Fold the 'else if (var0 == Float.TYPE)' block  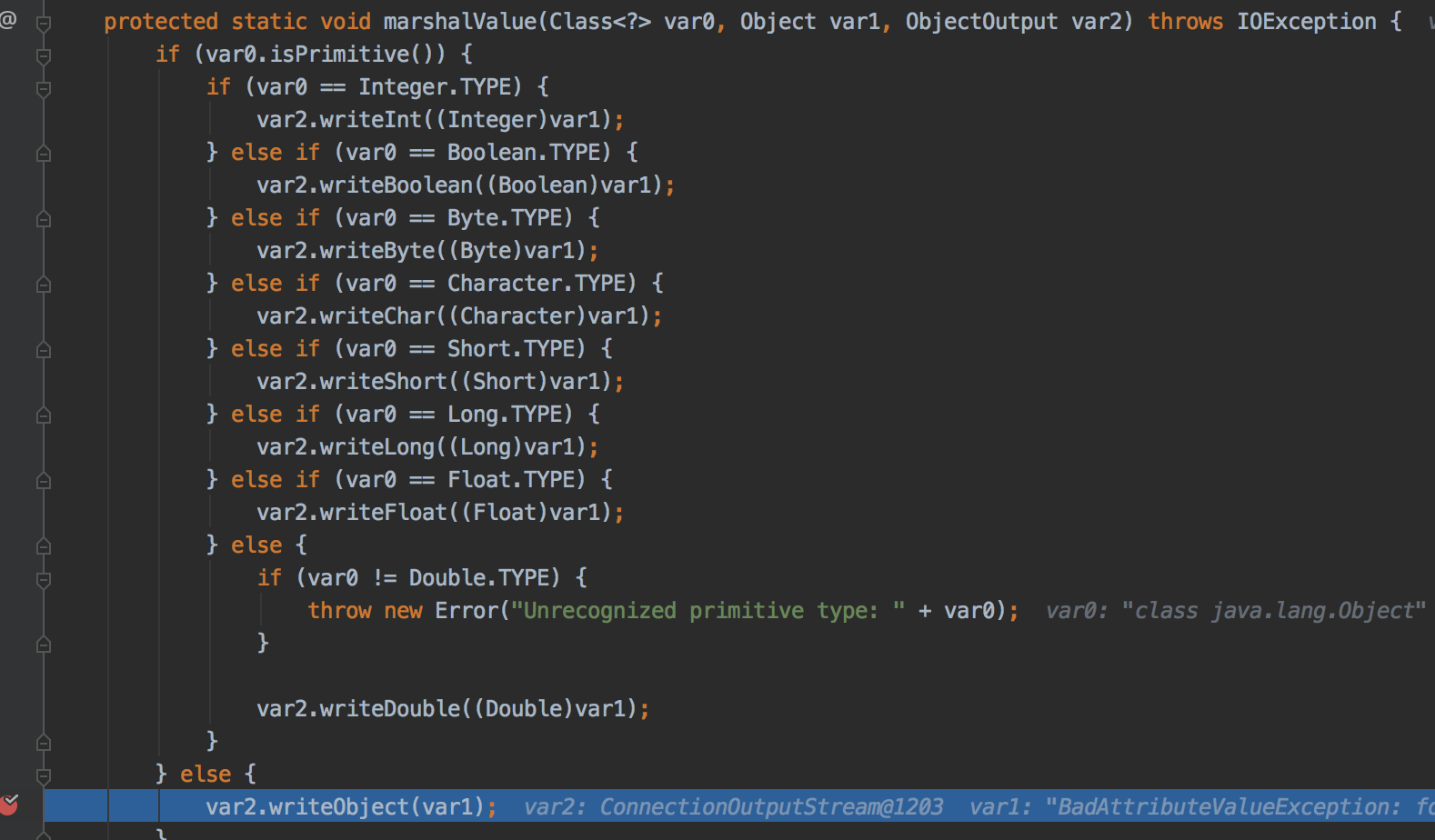(x=43, y=481)
